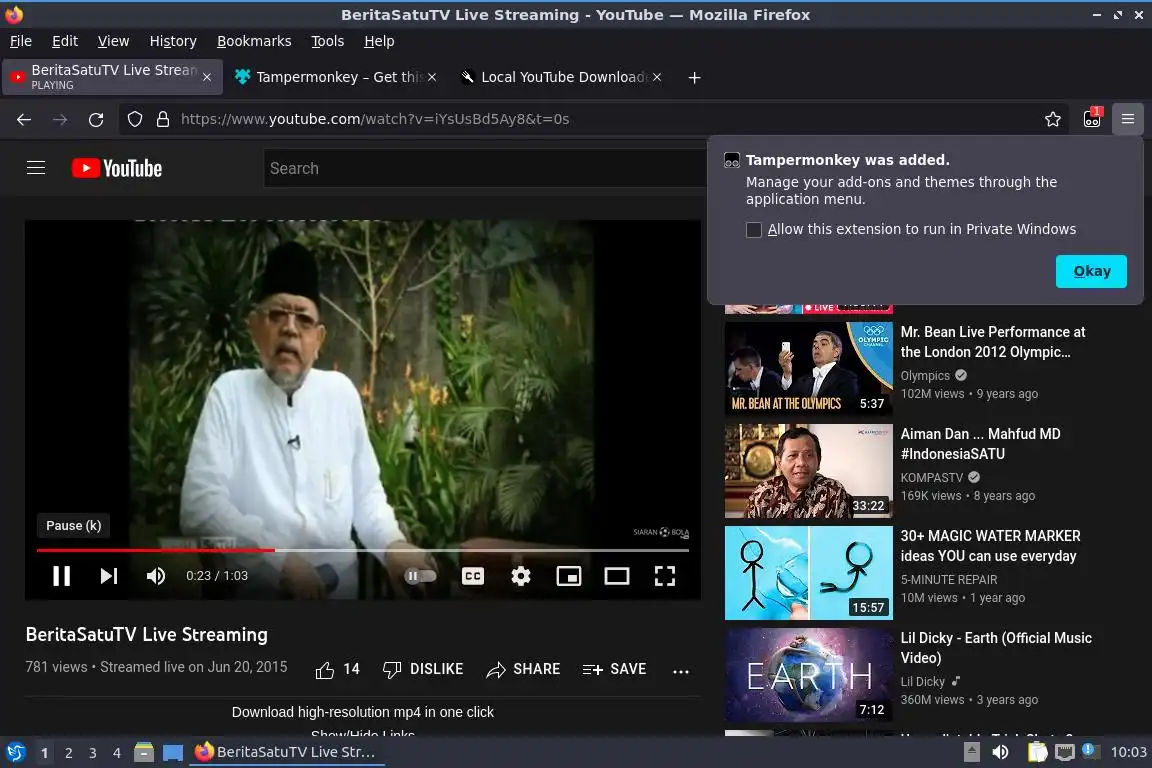This screenshot has height=768, width=1152.
Task: Open clipboard manager tray icon
Action: click(x=1037, y=753)
